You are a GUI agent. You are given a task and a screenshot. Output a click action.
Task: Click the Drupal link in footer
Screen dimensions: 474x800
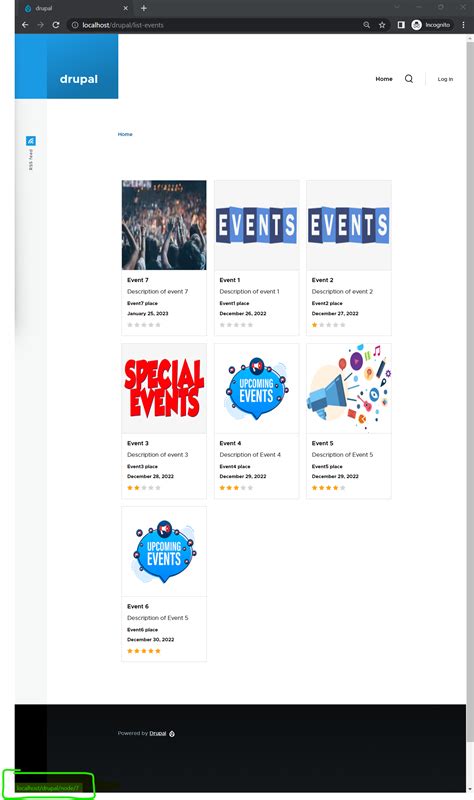pos(158,733)
